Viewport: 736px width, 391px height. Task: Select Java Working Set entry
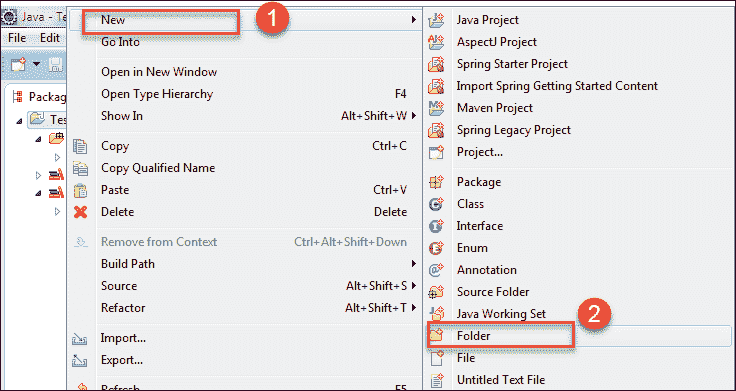[501, 314]
